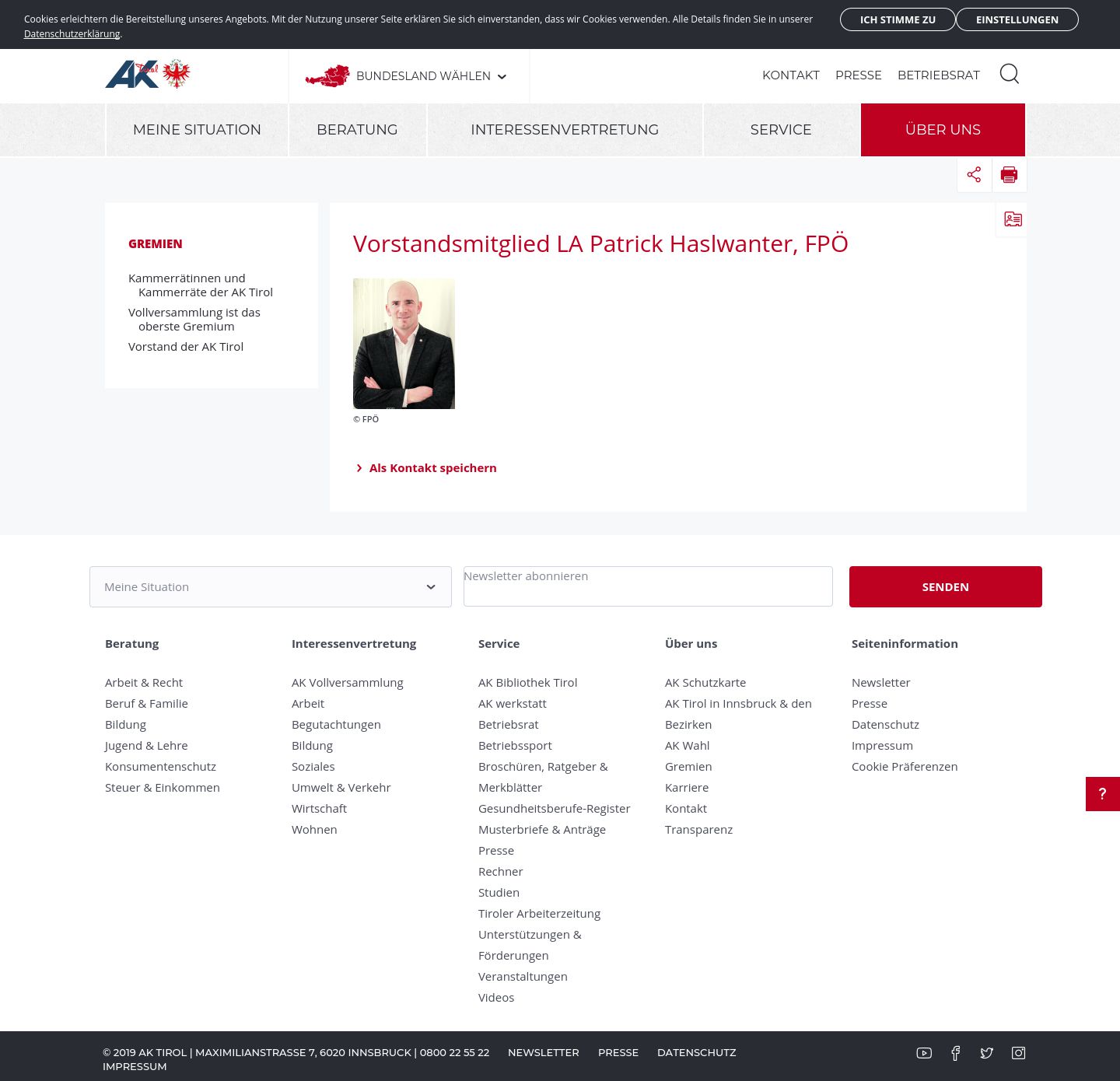This screenshot has width=1120, height=1081.
Task: Open the Interessenvertretung main menu
Action: [x=565, y=130]
